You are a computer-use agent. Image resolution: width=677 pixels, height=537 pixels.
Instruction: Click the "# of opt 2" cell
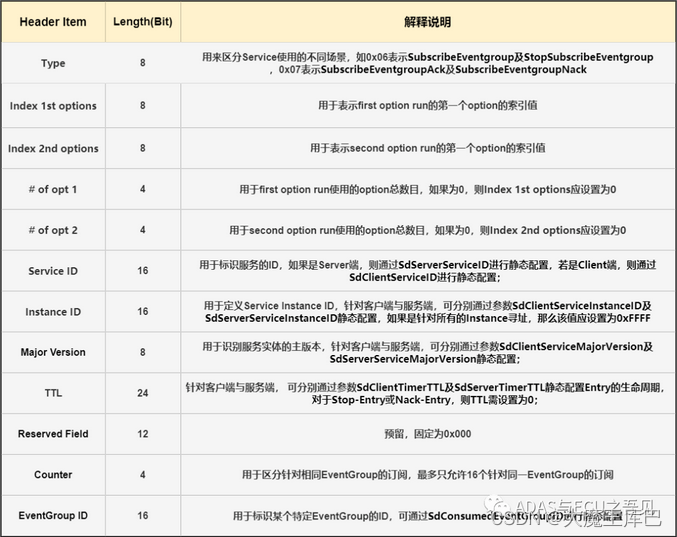point(53,230)
